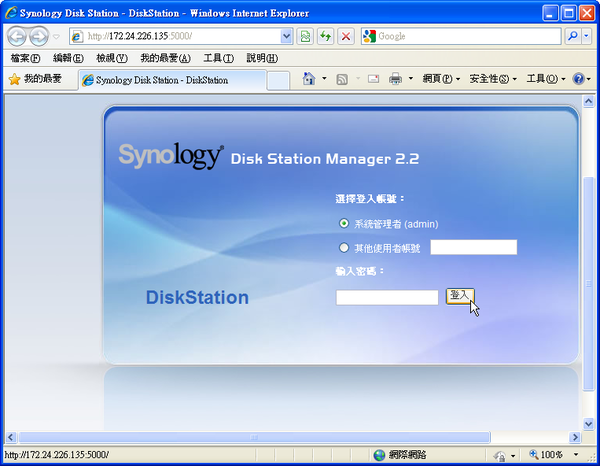This screenshot has width=600, height=466.
Task: Open the 網頁(P) command bar menu
Action: point(441,79)
